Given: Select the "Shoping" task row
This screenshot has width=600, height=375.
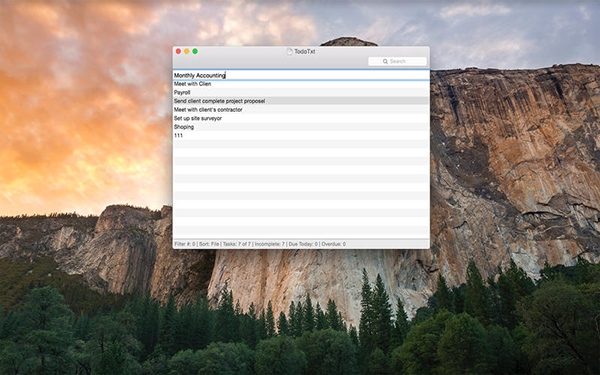Looking at the screenshot, I should [301, 127].
